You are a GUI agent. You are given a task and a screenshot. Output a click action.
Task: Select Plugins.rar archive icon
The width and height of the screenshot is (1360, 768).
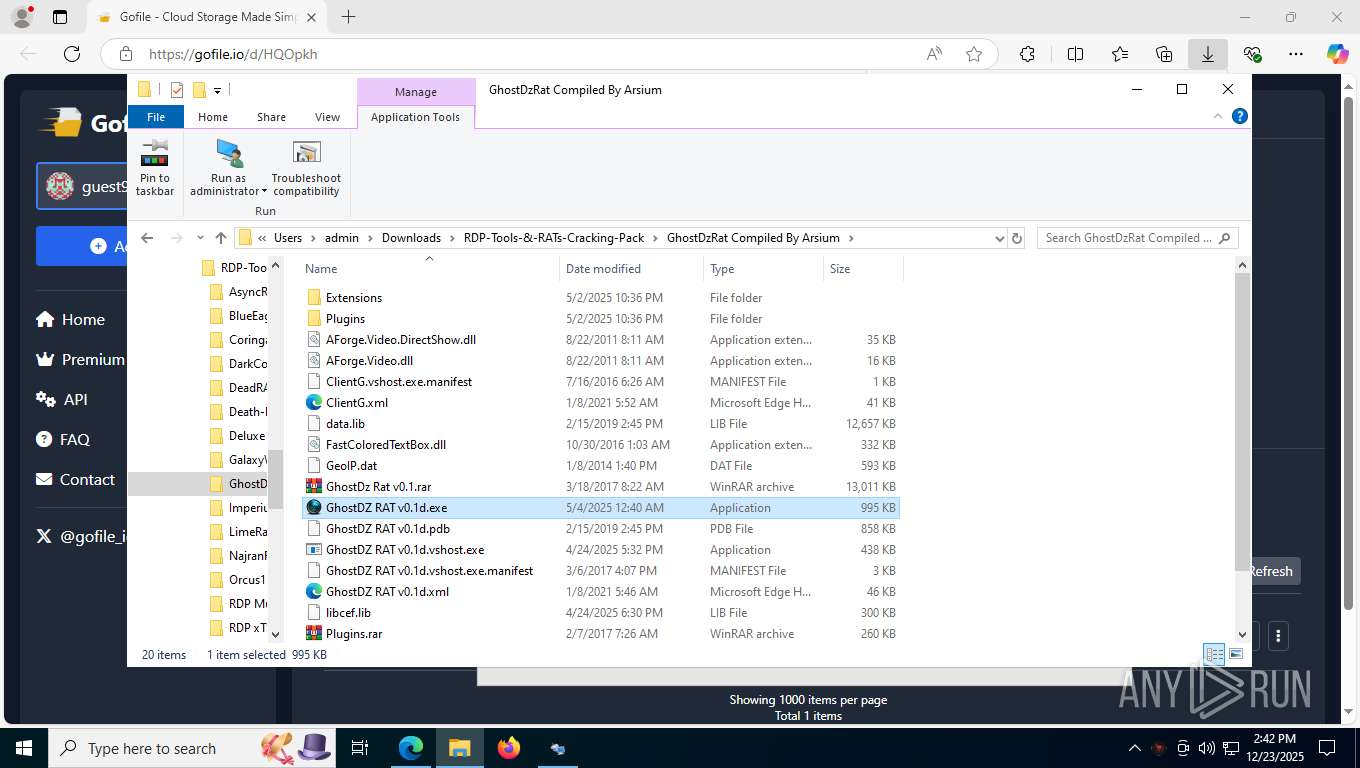[314, 634]
